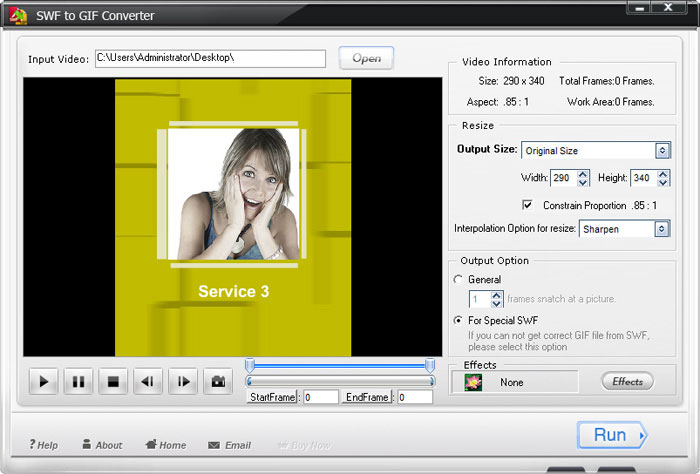Viewport: 700px width, 474px height.
Task: Increase Width value
Action: click(583, 174)
